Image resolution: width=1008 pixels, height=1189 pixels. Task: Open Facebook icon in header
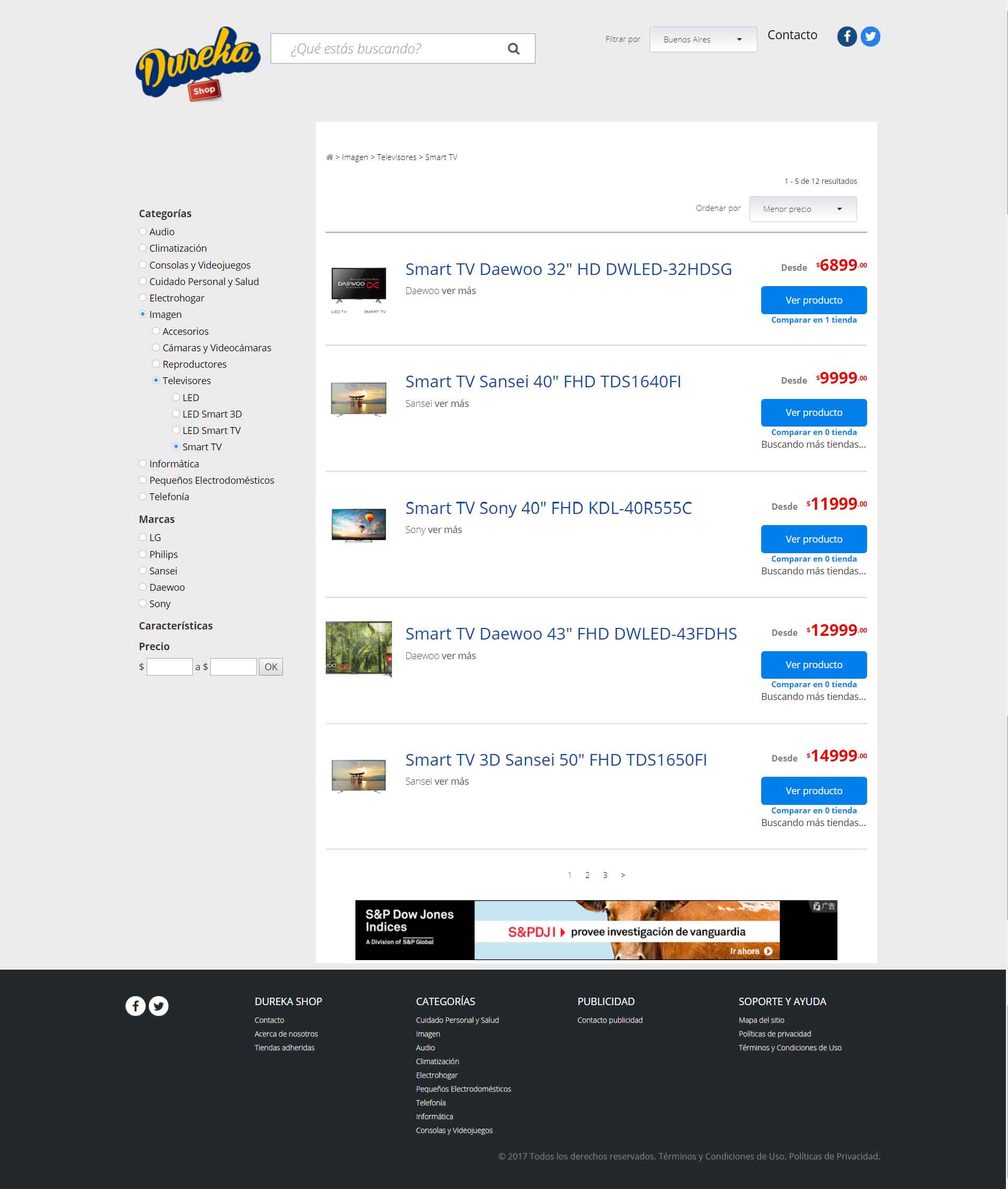point(846,37)
